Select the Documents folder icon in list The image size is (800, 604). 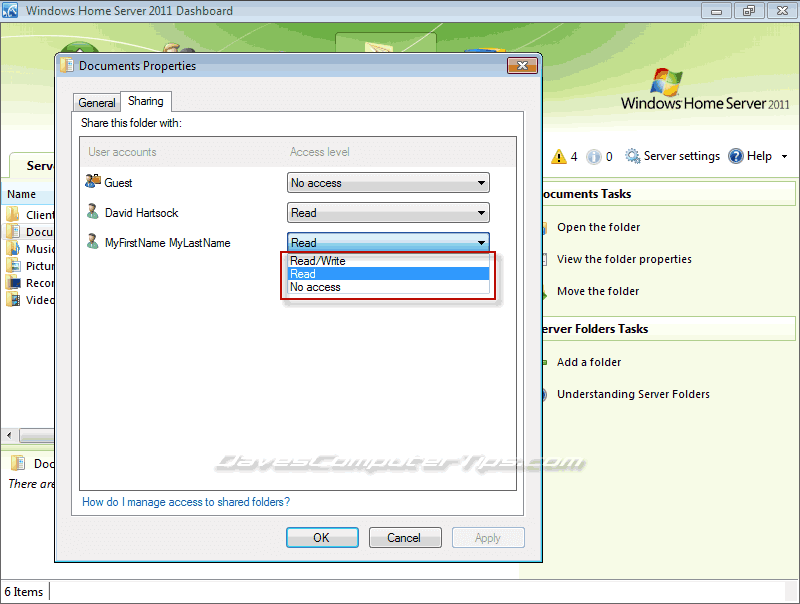tap(13, 232)
